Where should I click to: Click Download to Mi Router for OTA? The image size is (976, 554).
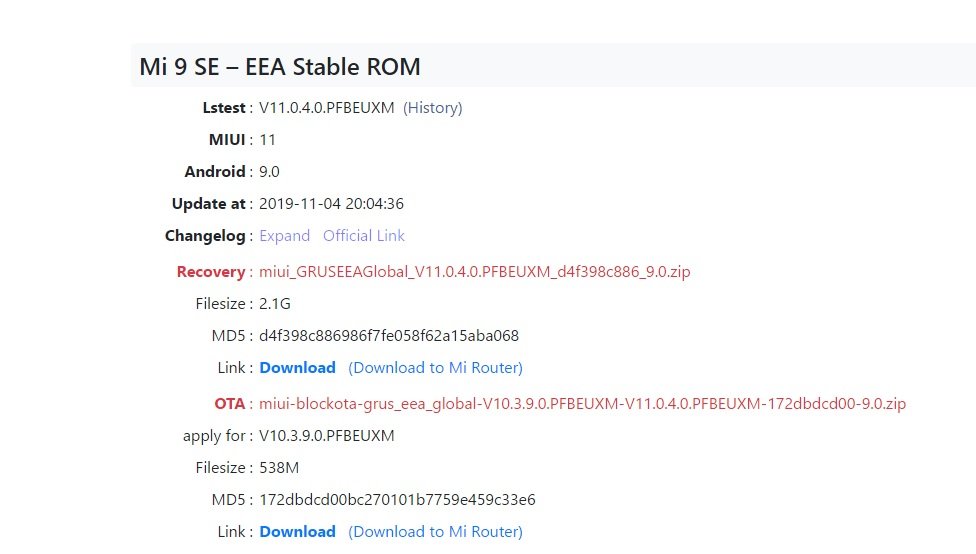[x=435, y=532]
